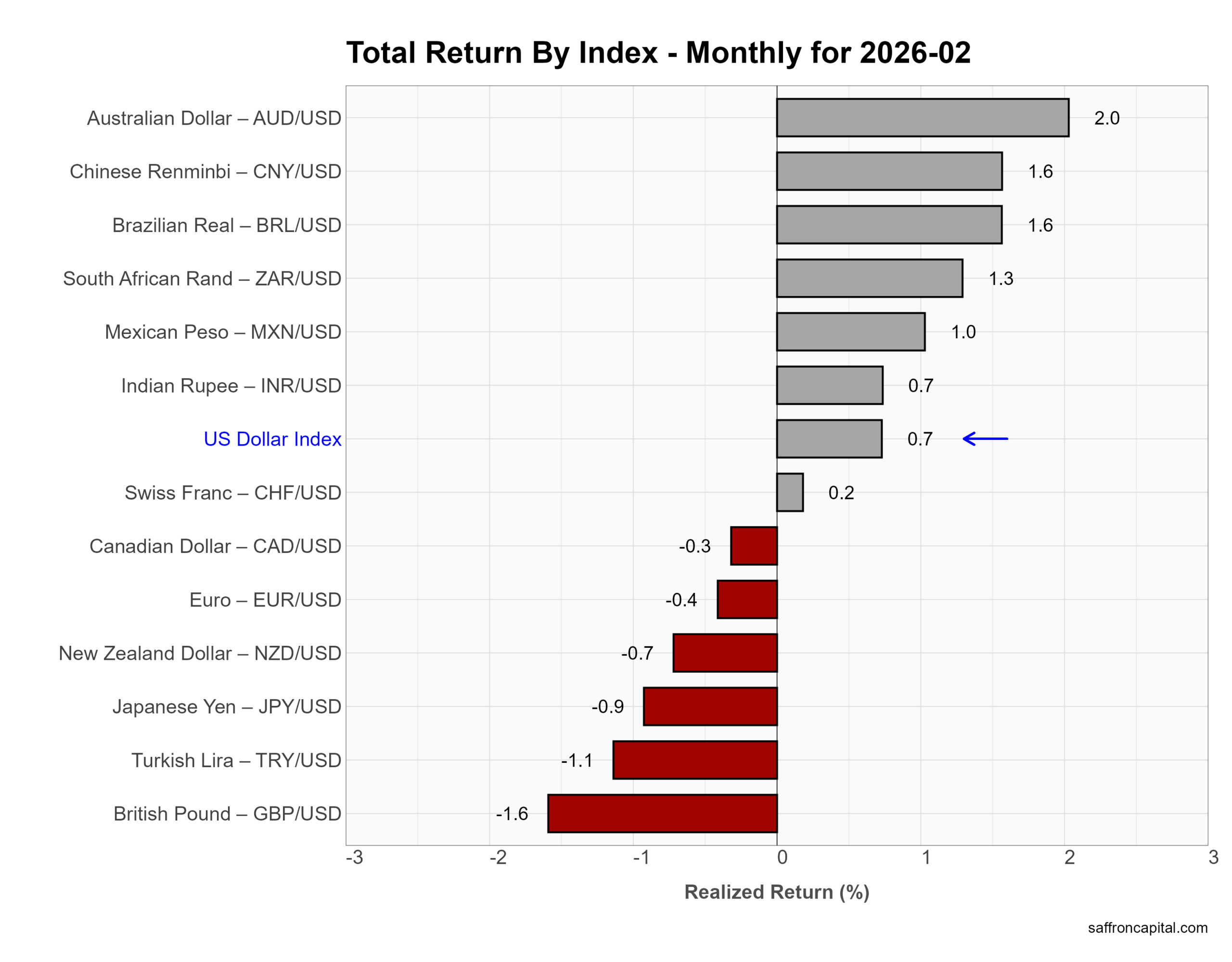Click the -1.6 value label for GBP/USD
Image resolution: width=1232 pixels, height=962 pixels.
coord(512,814)
